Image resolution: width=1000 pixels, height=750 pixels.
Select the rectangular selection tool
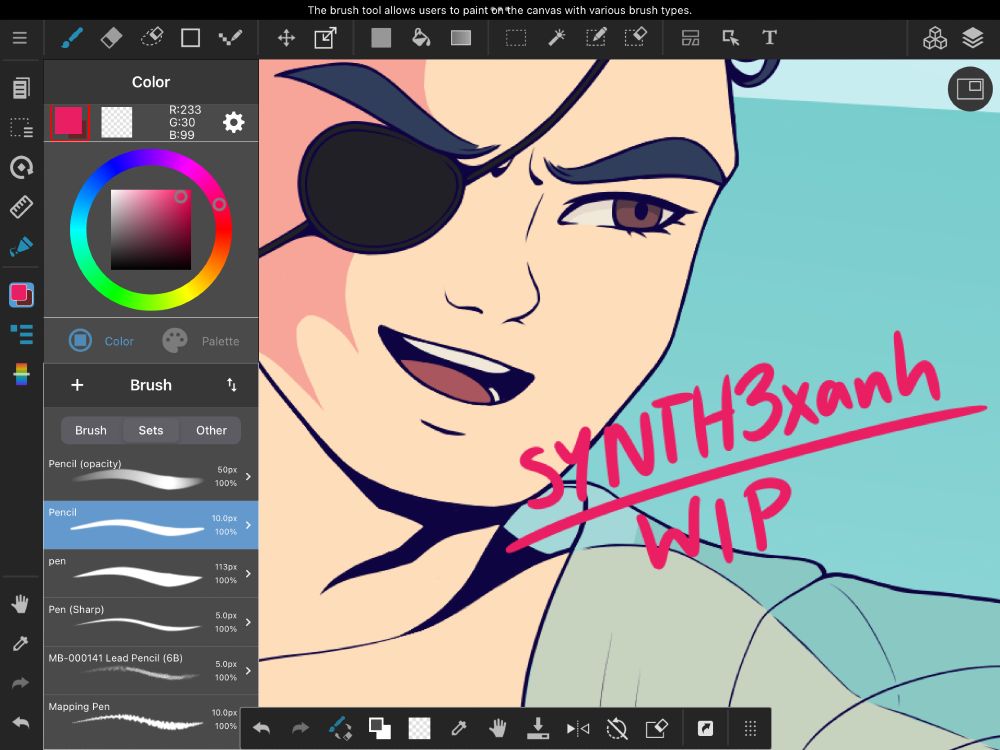point(516,38)
